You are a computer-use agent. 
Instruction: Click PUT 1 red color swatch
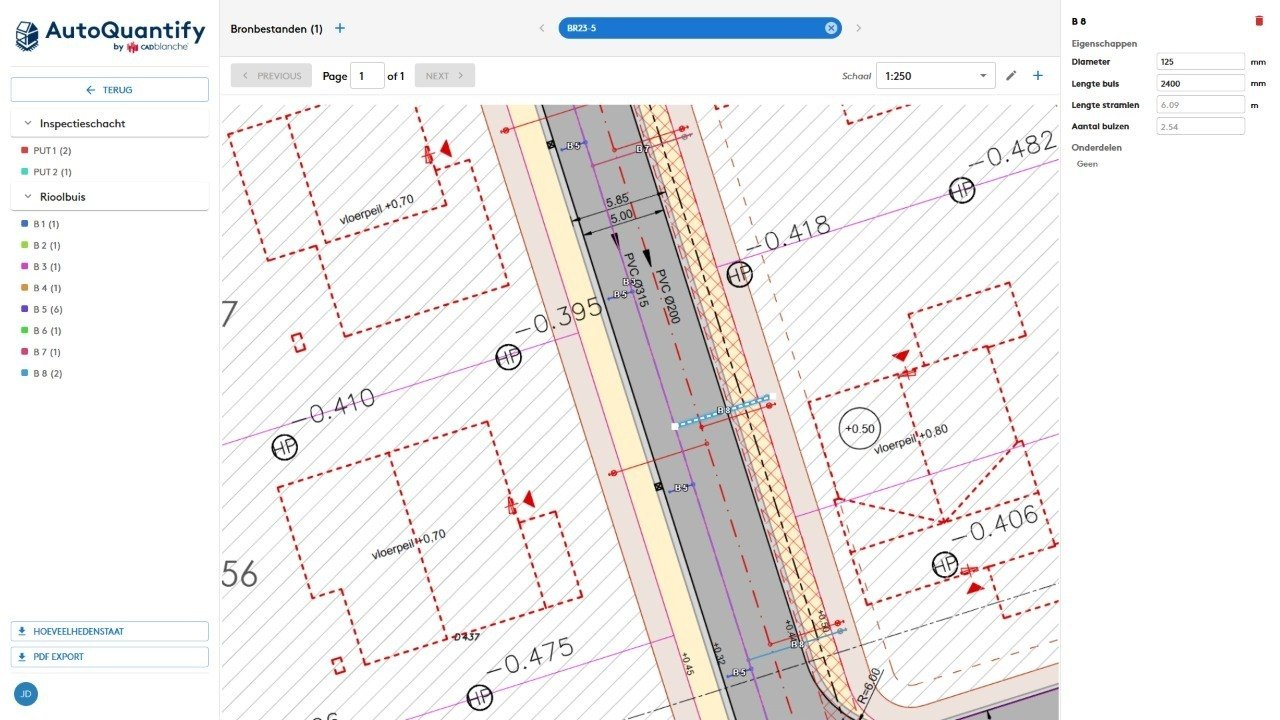point(24,151)
